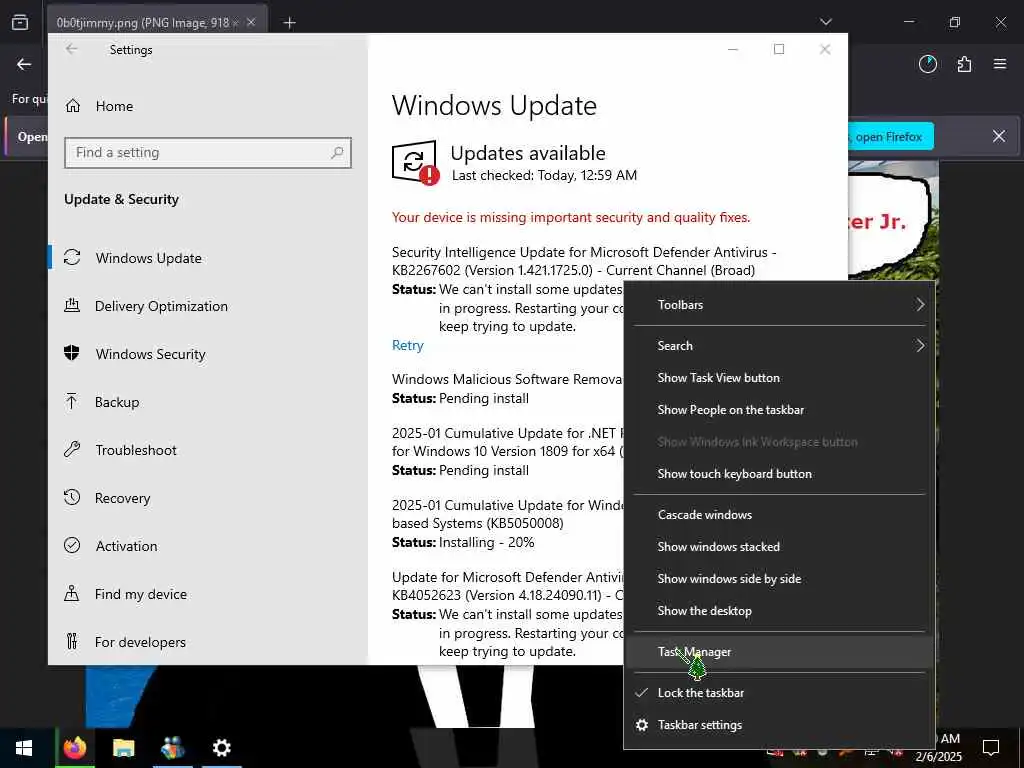
Task: Open Task Manager from context menu
Action: (x=779, y=652)
